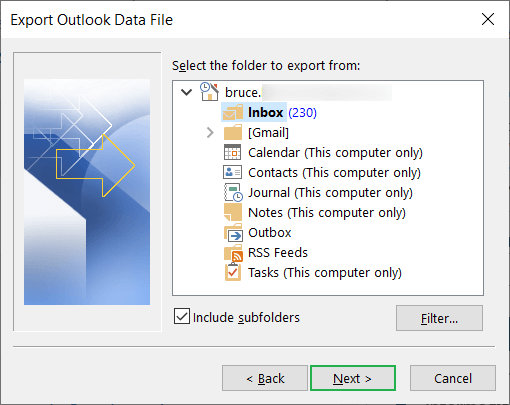
Task: Select Contacts (This computer only)
Action: click(x=334, y=172)
